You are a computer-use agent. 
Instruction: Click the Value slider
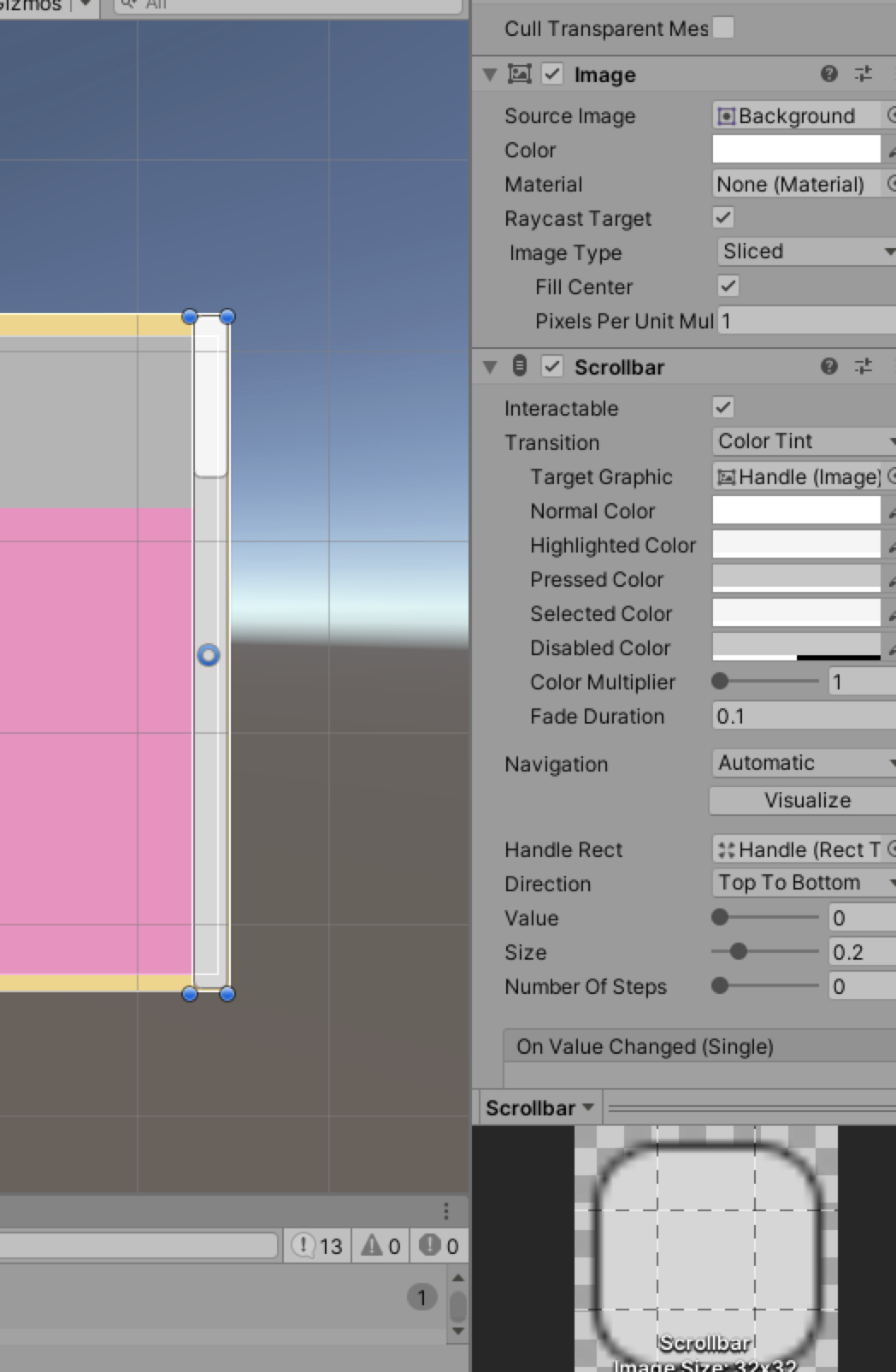click(x=765, y=918)
